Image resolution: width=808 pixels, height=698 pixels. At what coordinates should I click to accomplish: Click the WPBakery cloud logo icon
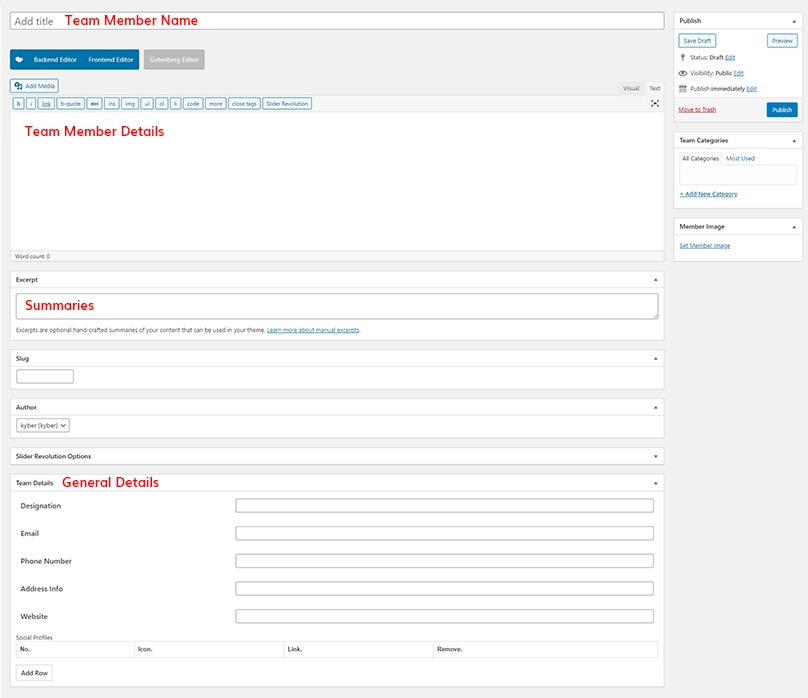coord(19,60)
